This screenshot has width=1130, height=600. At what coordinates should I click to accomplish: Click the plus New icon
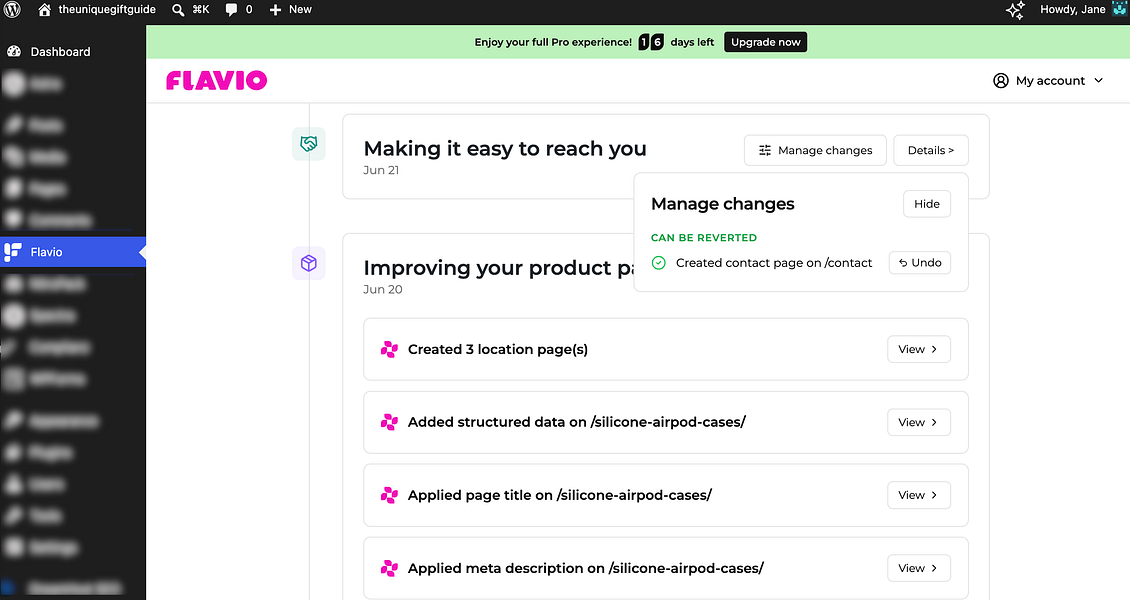pos(275,10)
